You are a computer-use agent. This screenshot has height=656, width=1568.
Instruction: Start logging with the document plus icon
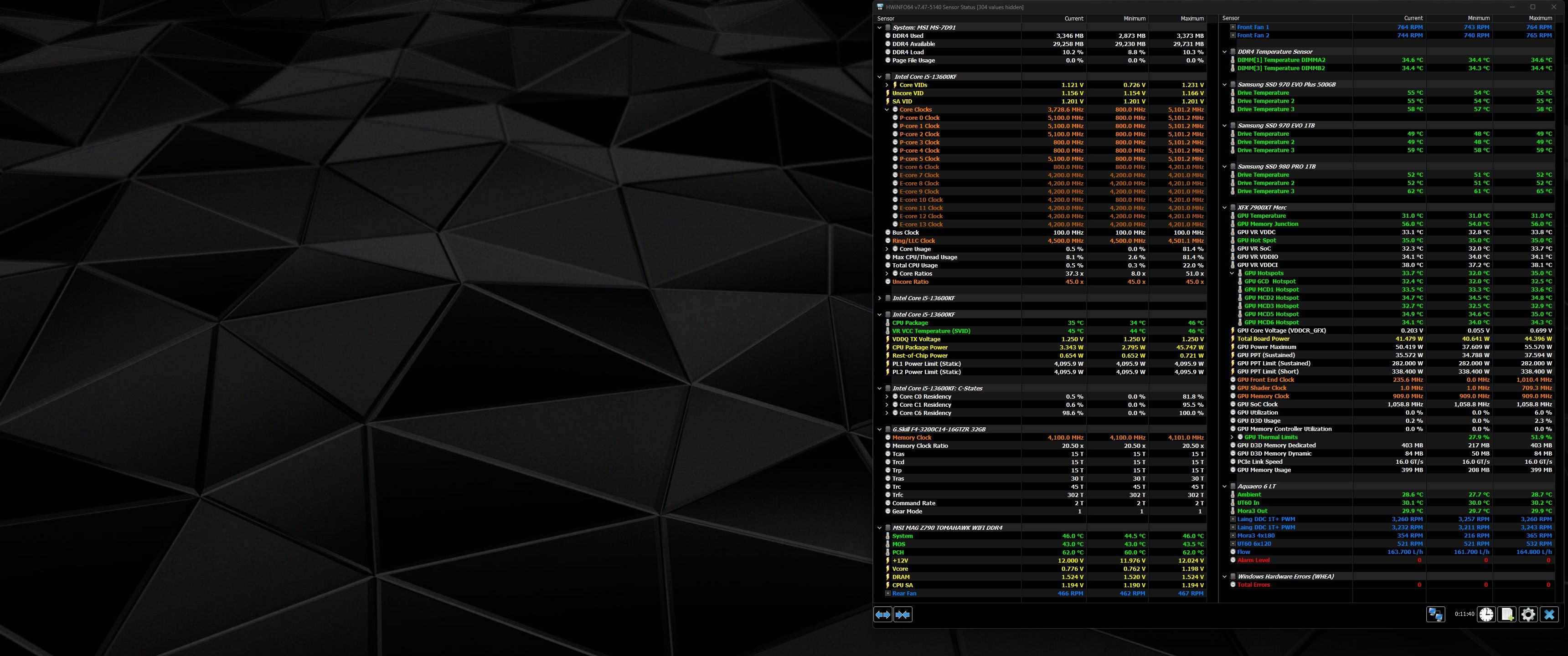point(1506,614)
